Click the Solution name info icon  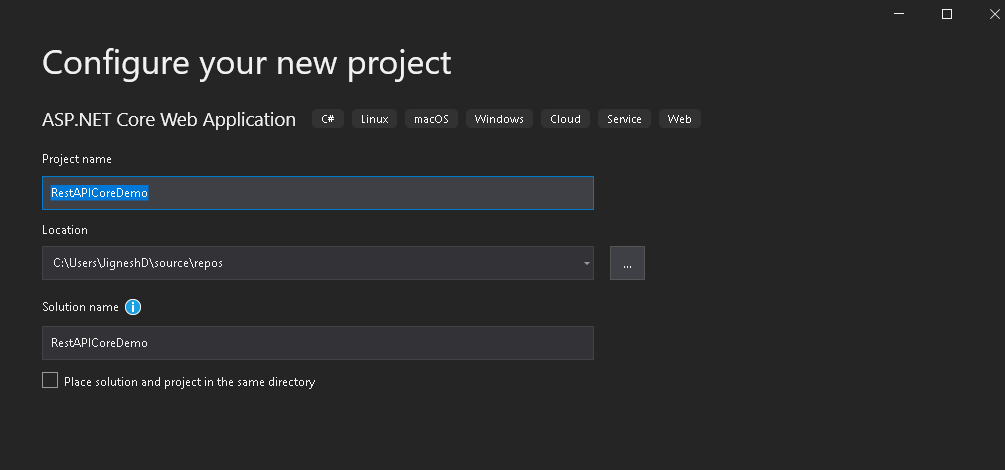133,307
